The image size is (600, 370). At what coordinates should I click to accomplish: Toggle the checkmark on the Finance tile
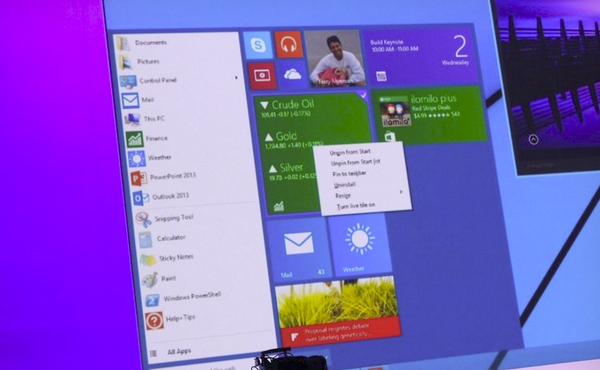(x=363, y=95)
